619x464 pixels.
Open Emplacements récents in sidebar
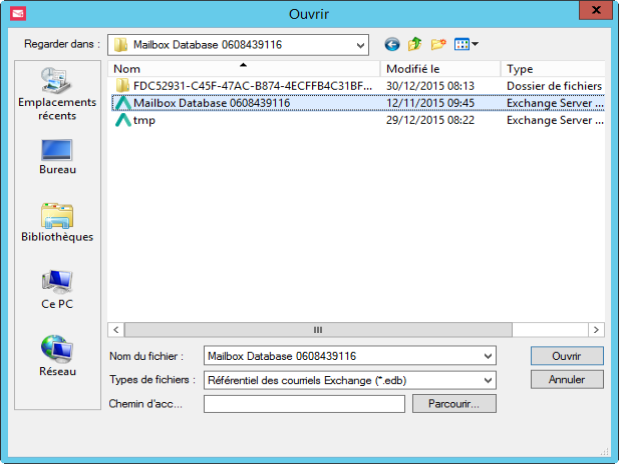click(57, 94)
